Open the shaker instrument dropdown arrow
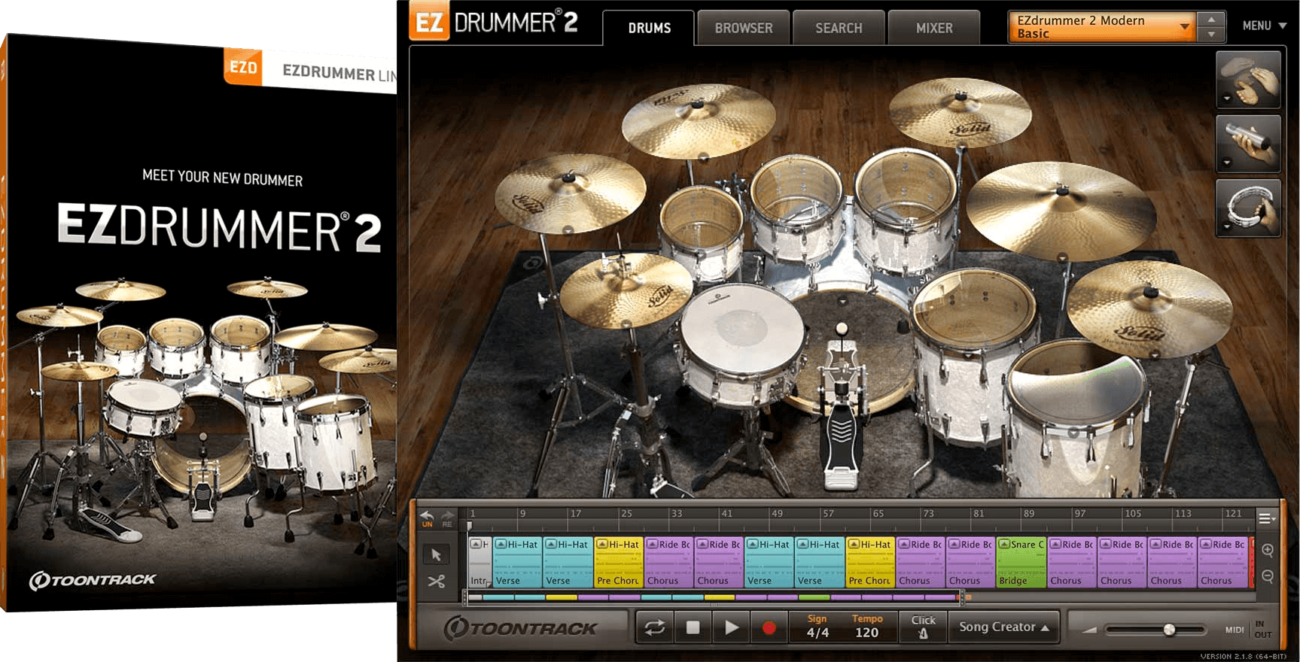This screenshot has width=1300, height=662. pos(1226,164)
